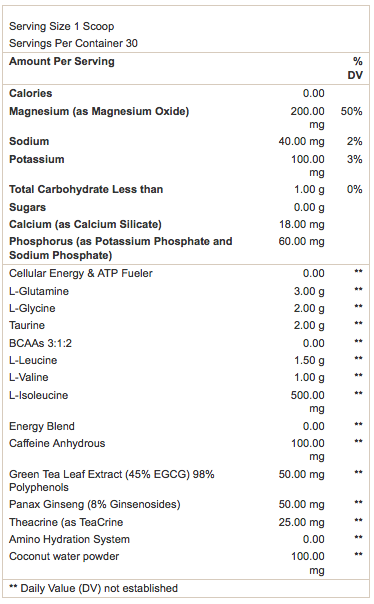Image resolution: width=374 pixels, height=604 pixels.
Task: Click the Theacrine (as TeaCrine row
Action: coord(186,522)
